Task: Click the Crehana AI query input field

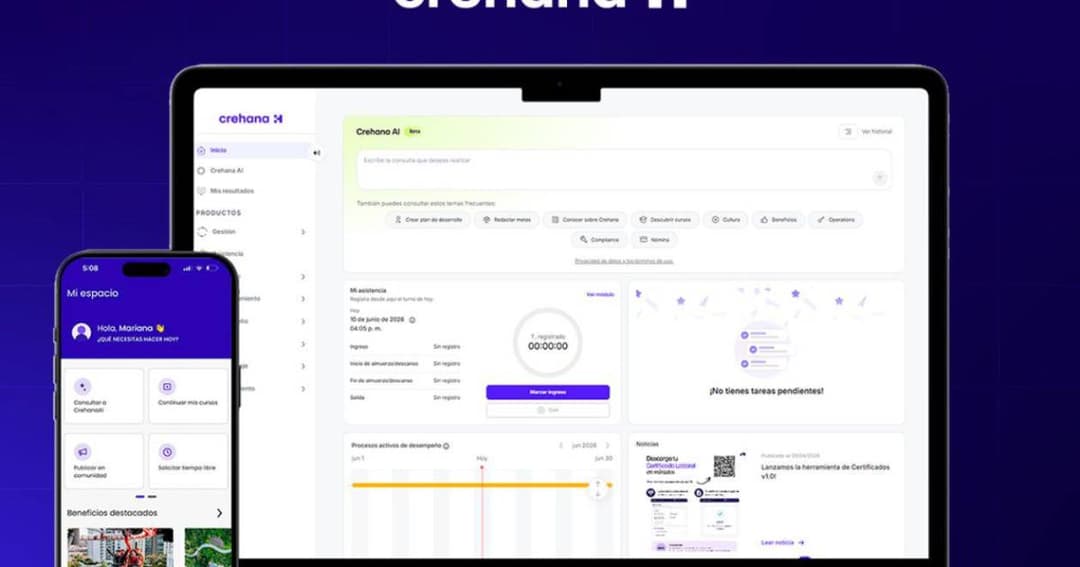Action: [x=623, y=169]
